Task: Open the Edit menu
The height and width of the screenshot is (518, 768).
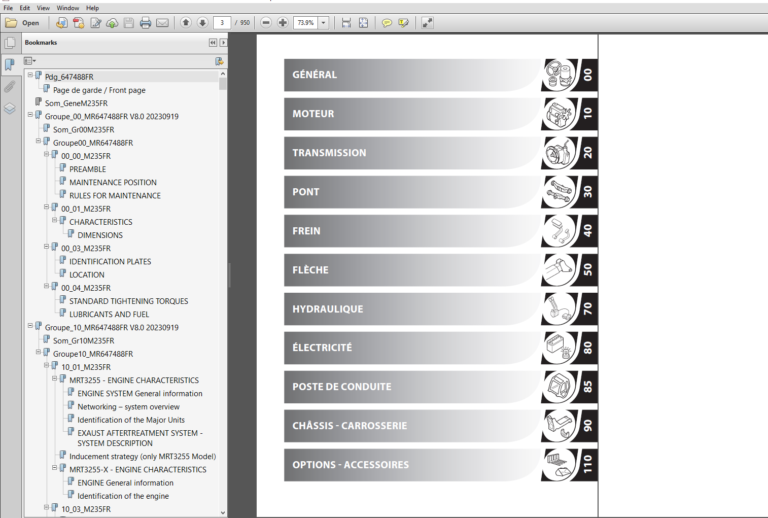Action: [x=24, y=8]
